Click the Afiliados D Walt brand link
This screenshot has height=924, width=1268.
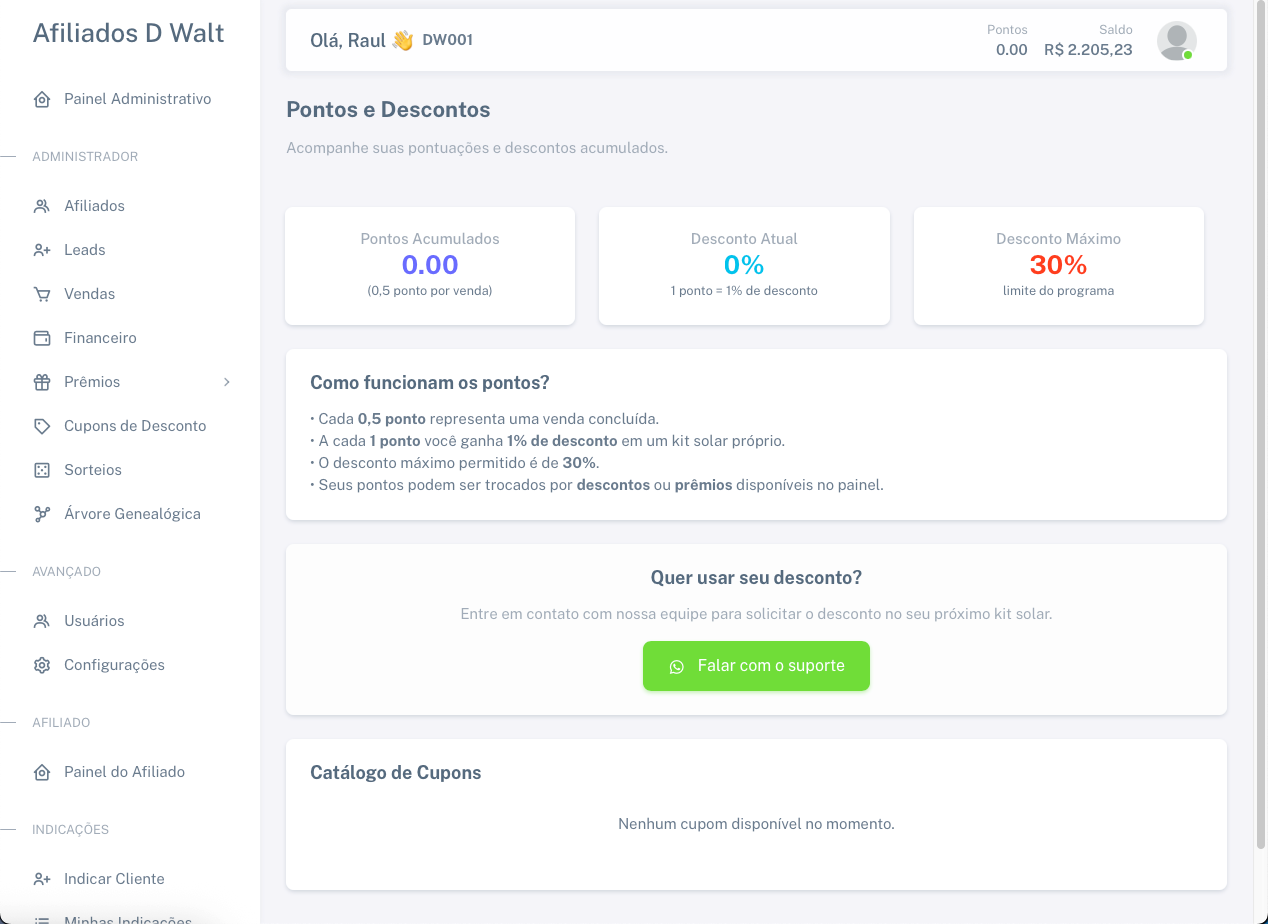pos(129,33)
